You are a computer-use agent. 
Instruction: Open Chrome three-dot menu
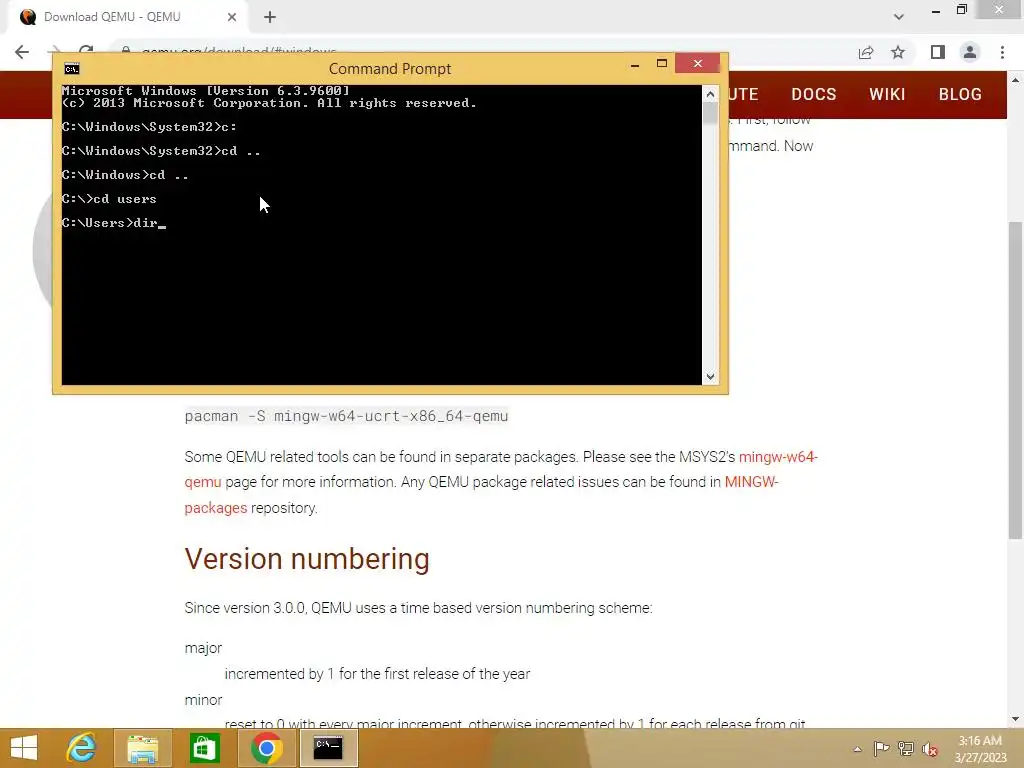pos(1002,52)
